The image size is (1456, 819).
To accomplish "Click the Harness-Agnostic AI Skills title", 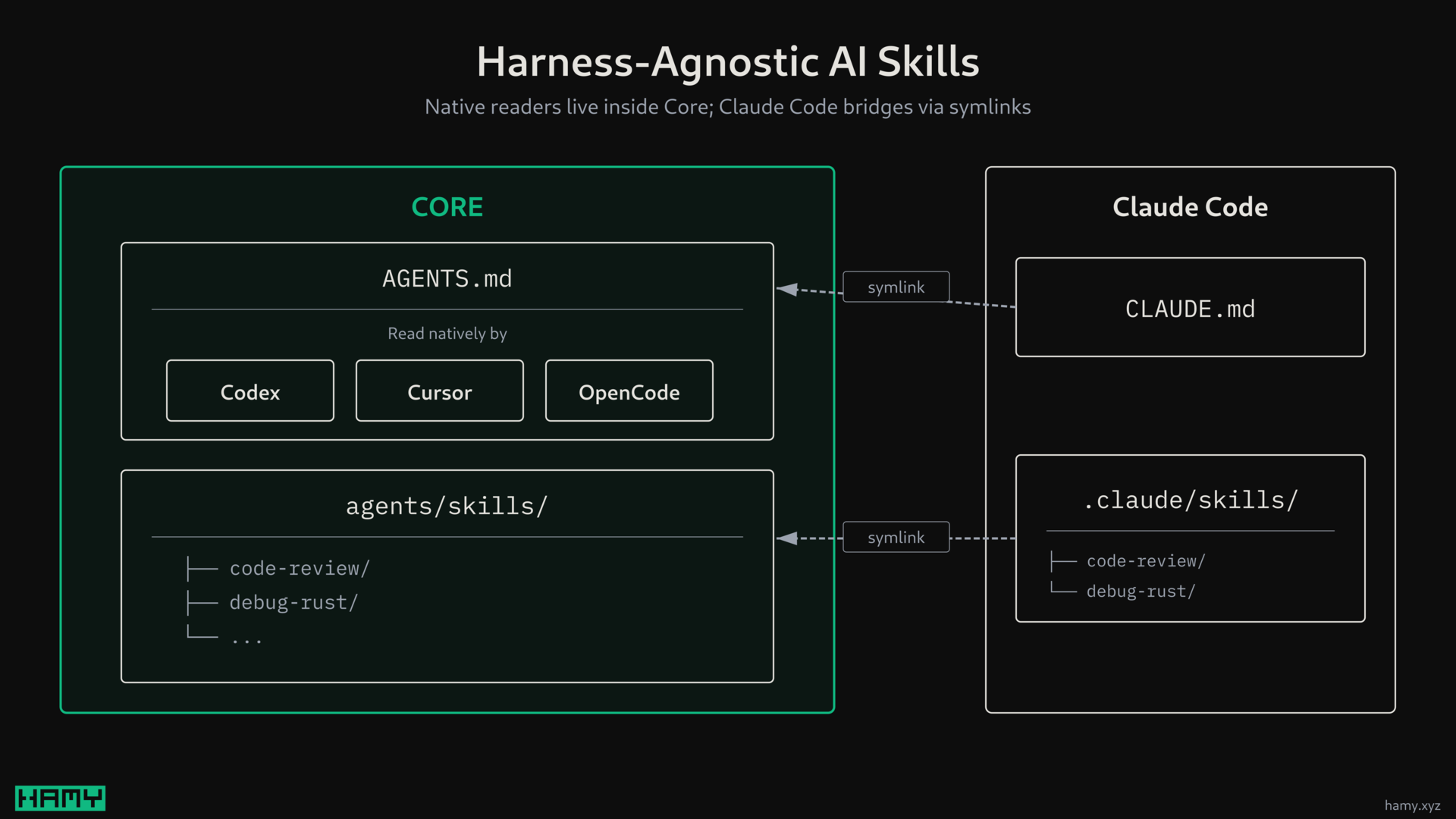I will point(728,62).
